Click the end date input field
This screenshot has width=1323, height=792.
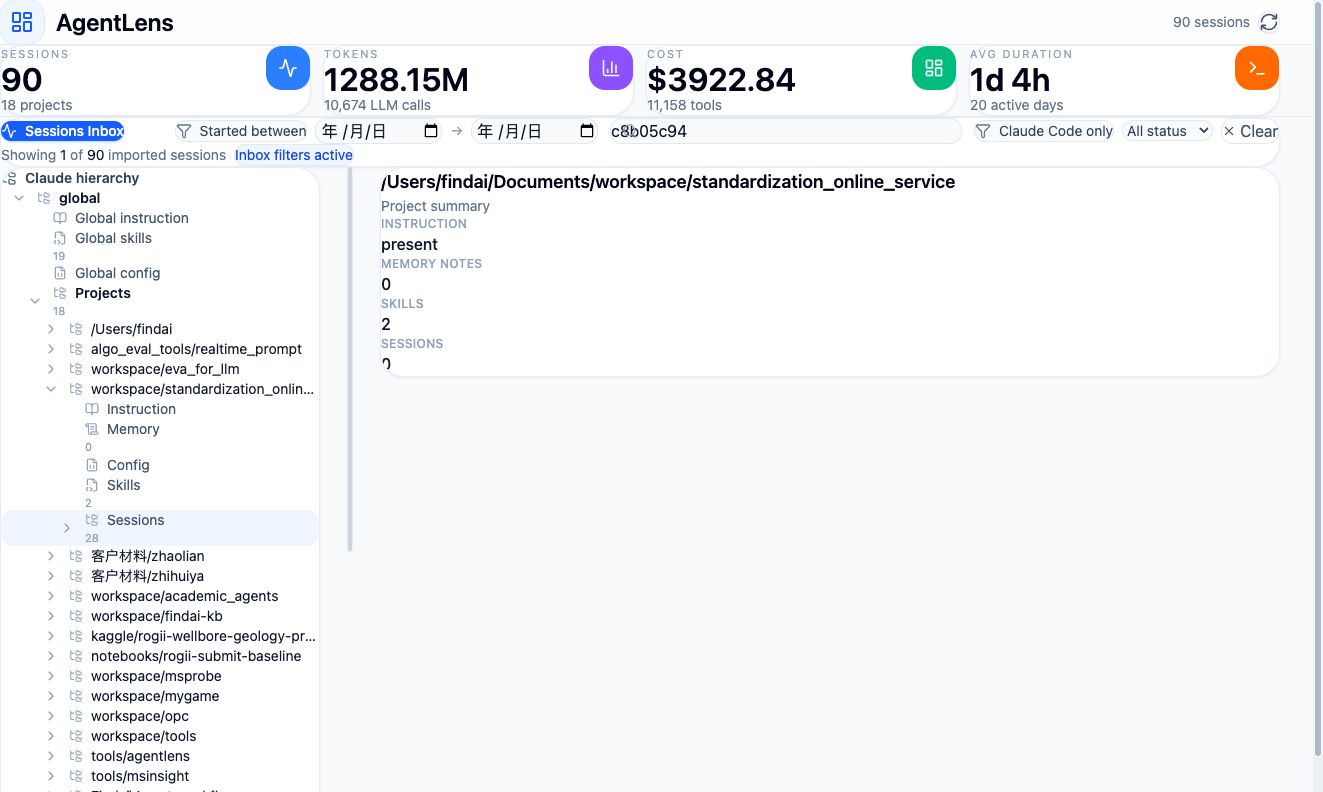click(535, 131)
